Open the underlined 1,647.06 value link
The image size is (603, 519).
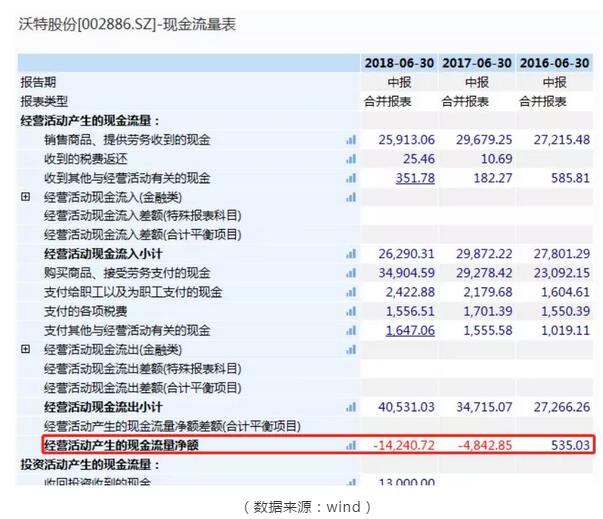click(410, 331)
